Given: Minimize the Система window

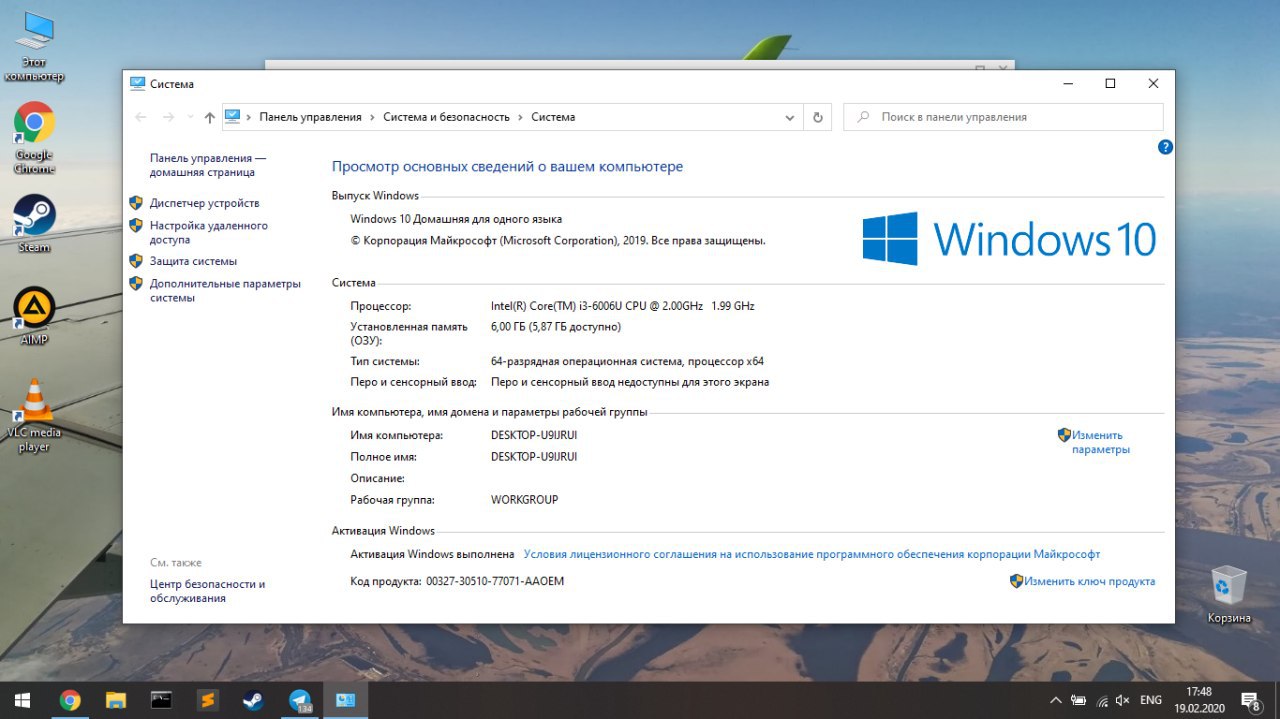Looking at the screenshot, I should pos(1066,84).
